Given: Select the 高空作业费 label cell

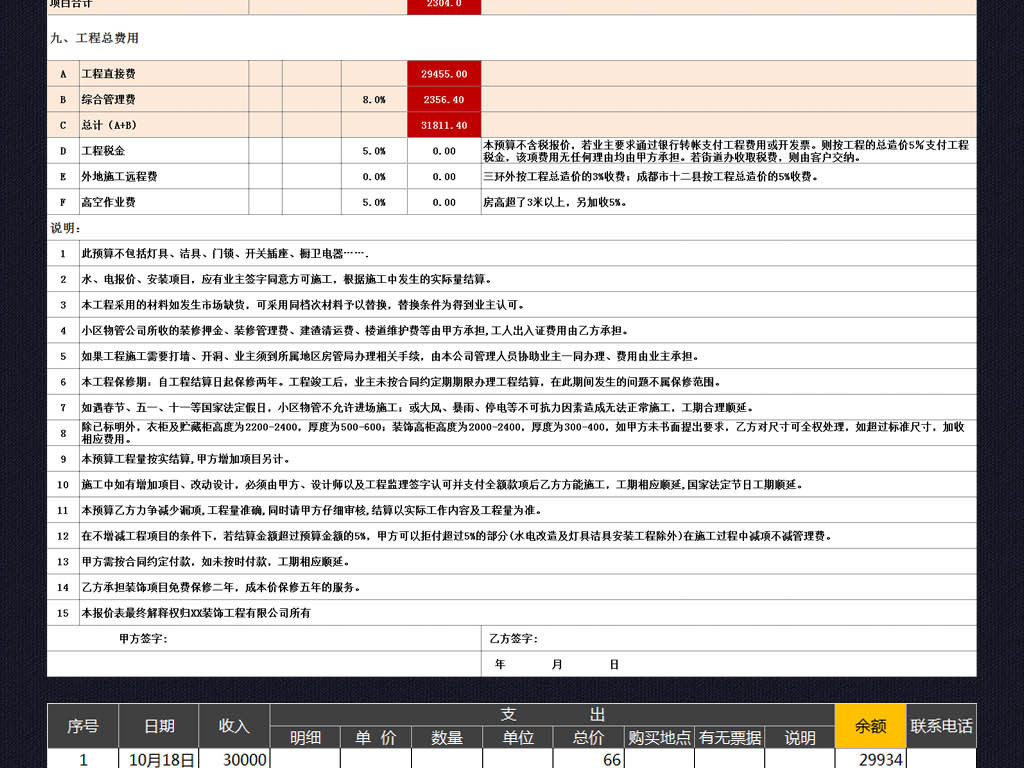Looking at the screenshot, I should point(163,202).
